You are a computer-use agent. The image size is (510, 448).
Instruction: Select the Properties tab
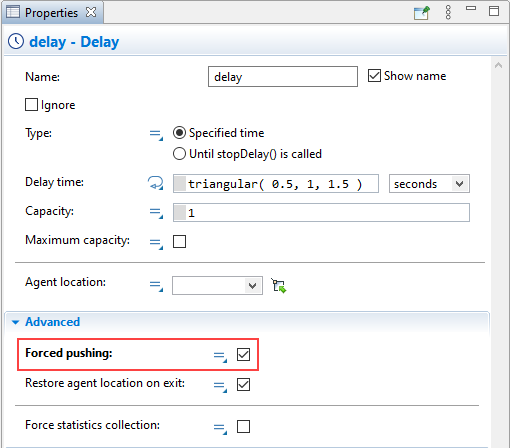[x=51, y=13]
